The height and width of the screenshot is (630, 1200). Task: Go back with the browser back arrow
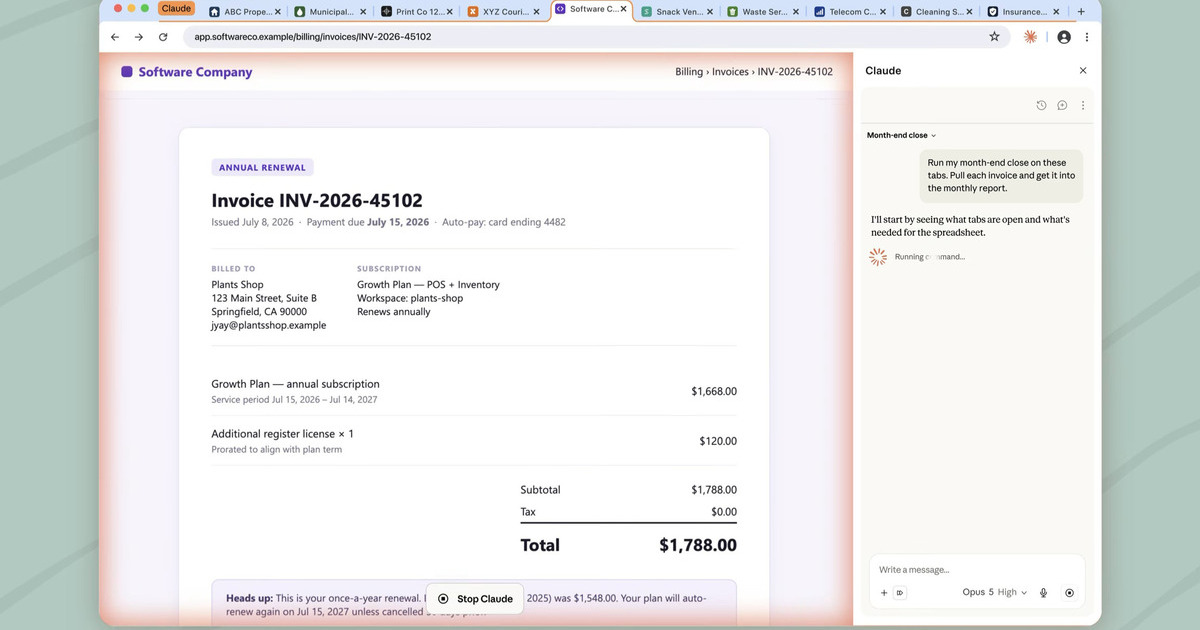[114, 37]
